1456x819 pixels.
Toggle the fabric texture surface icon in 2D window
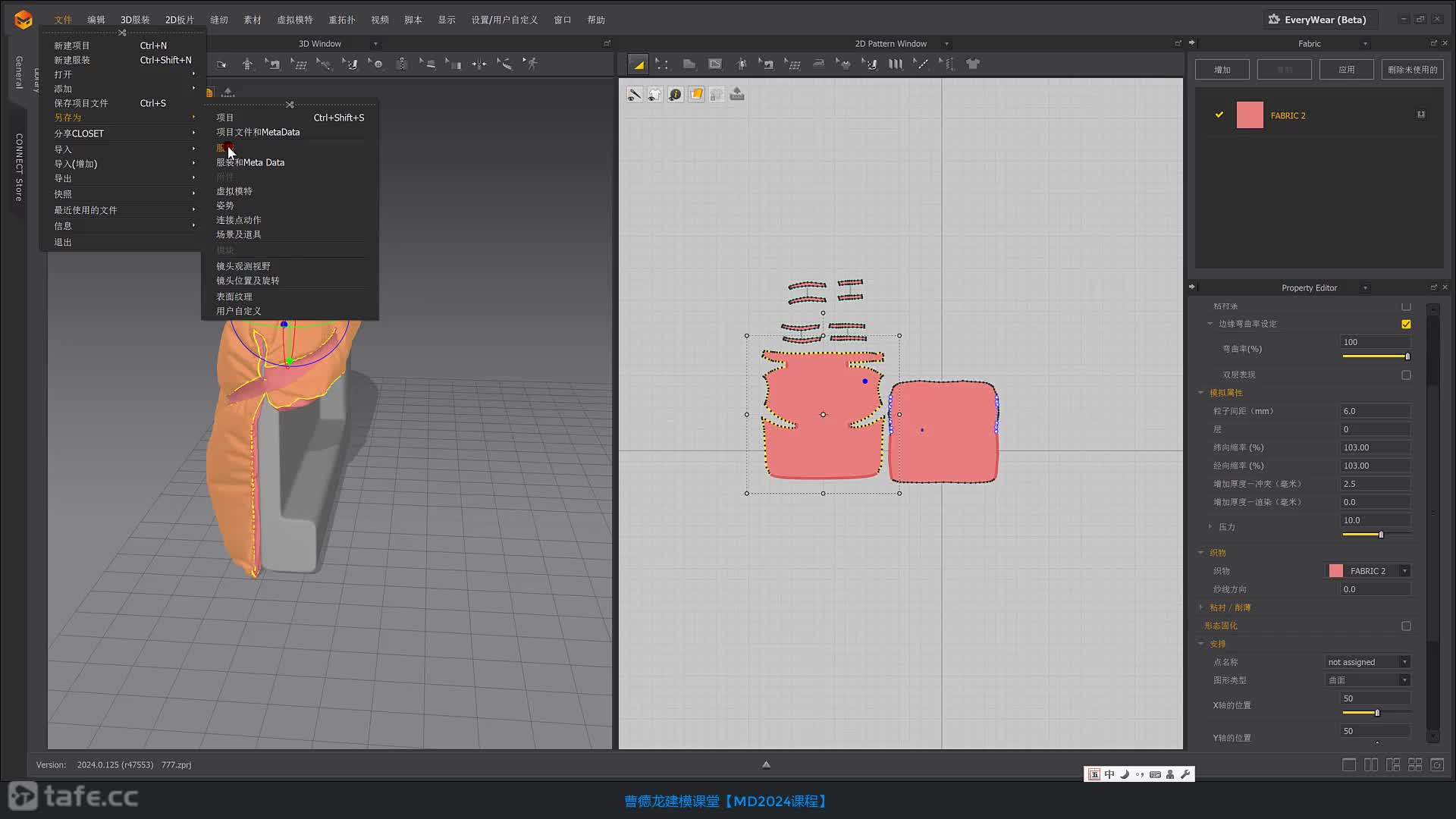(696, 95)
